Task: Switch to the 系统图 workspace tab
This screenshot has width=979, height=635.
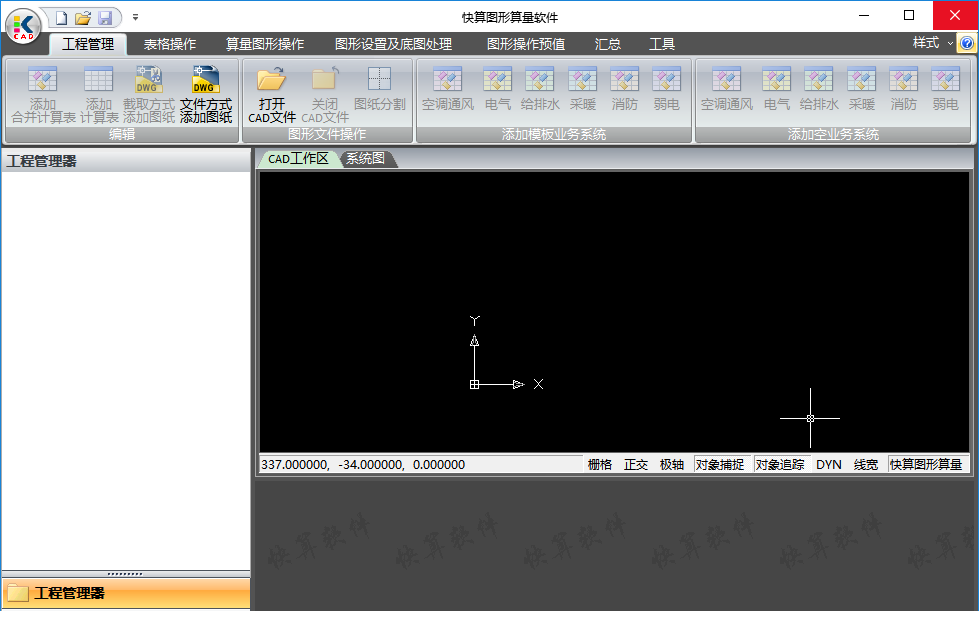Action: point(366,159)
